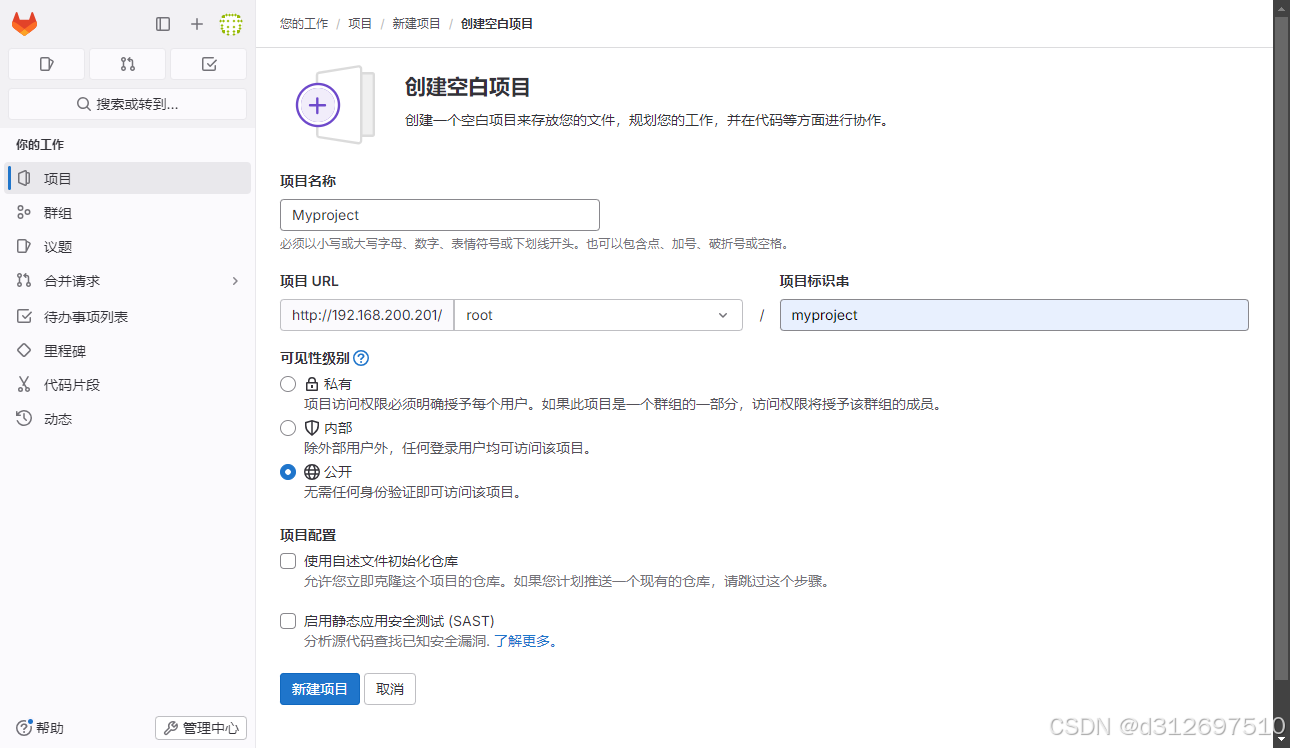Open 待办事项列表 in the sidebar
1290x748 pixels.
pyautogui.click(x=128, y=316)
